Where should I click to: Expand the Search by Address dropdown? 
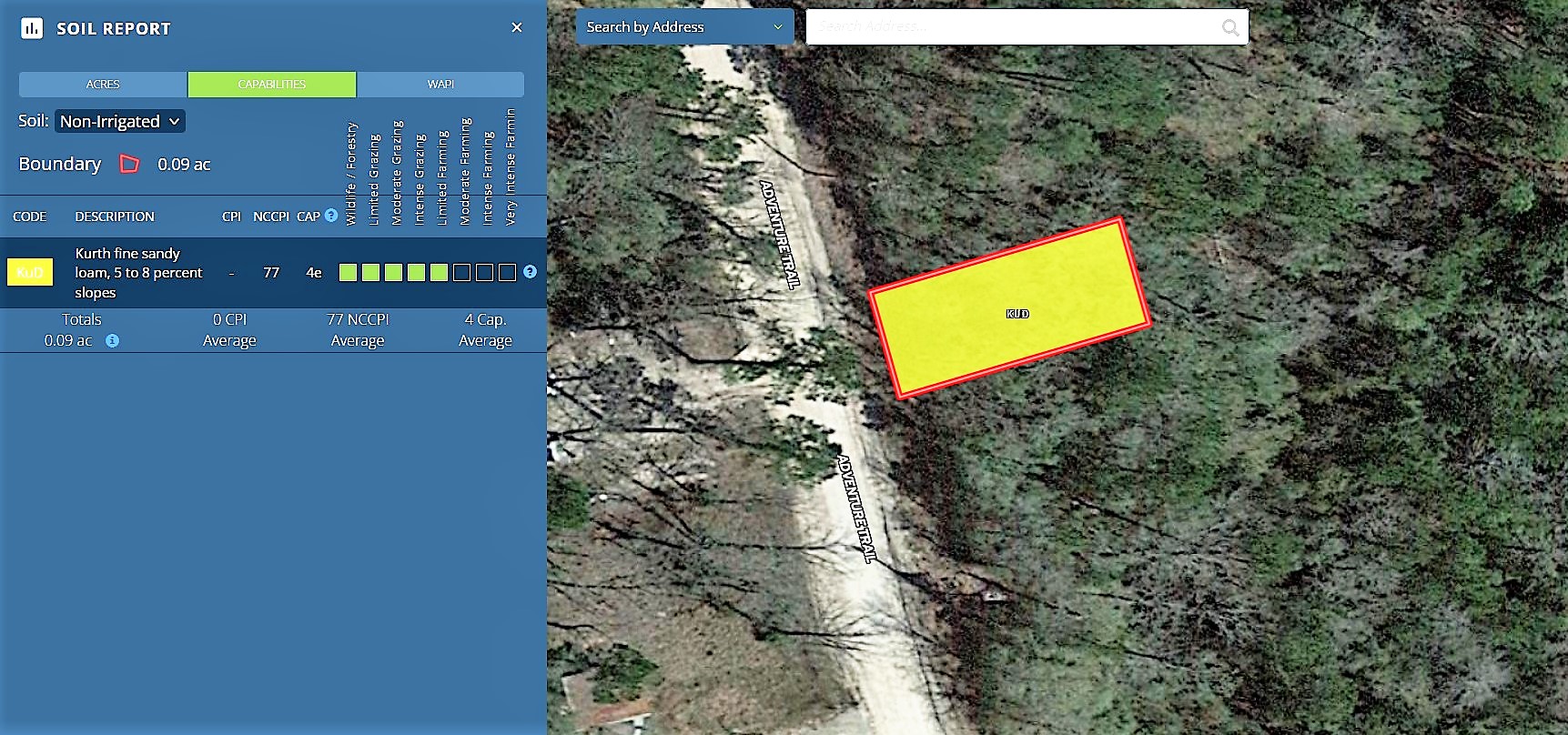click(684, 27)
